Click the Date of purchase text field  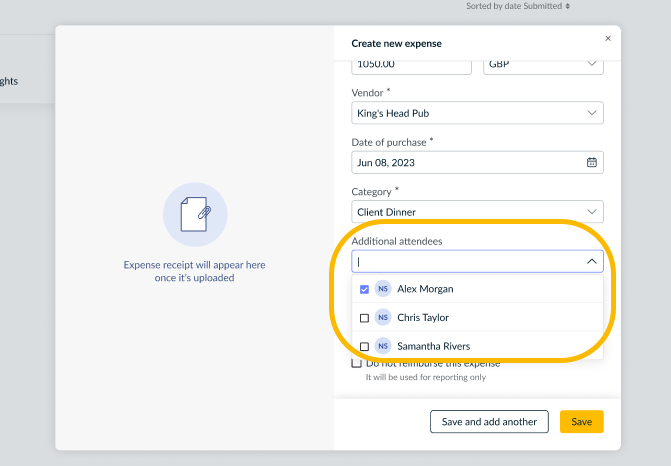tap(465, 162)
